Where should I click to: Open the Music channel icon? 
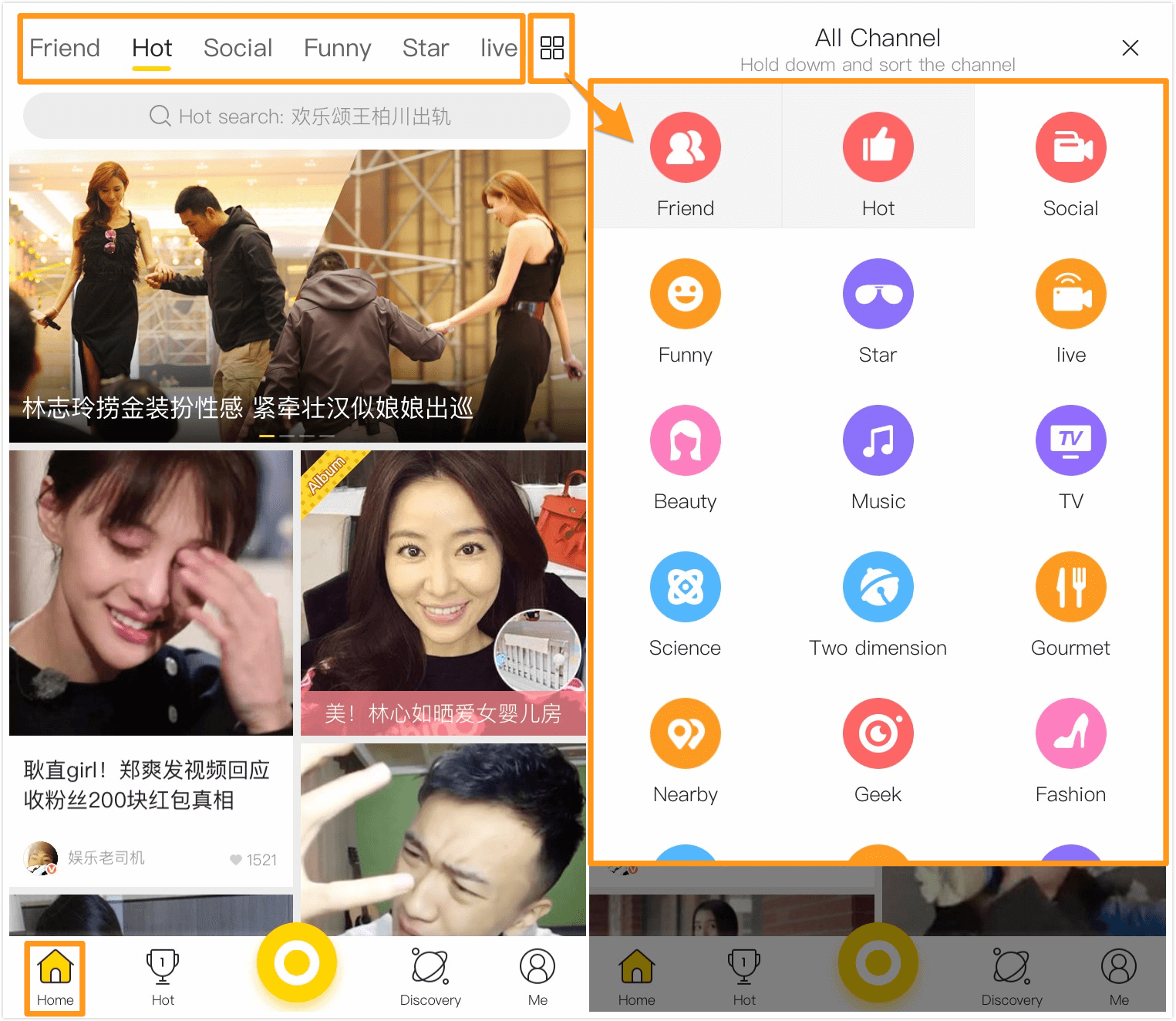pos(878,440)
